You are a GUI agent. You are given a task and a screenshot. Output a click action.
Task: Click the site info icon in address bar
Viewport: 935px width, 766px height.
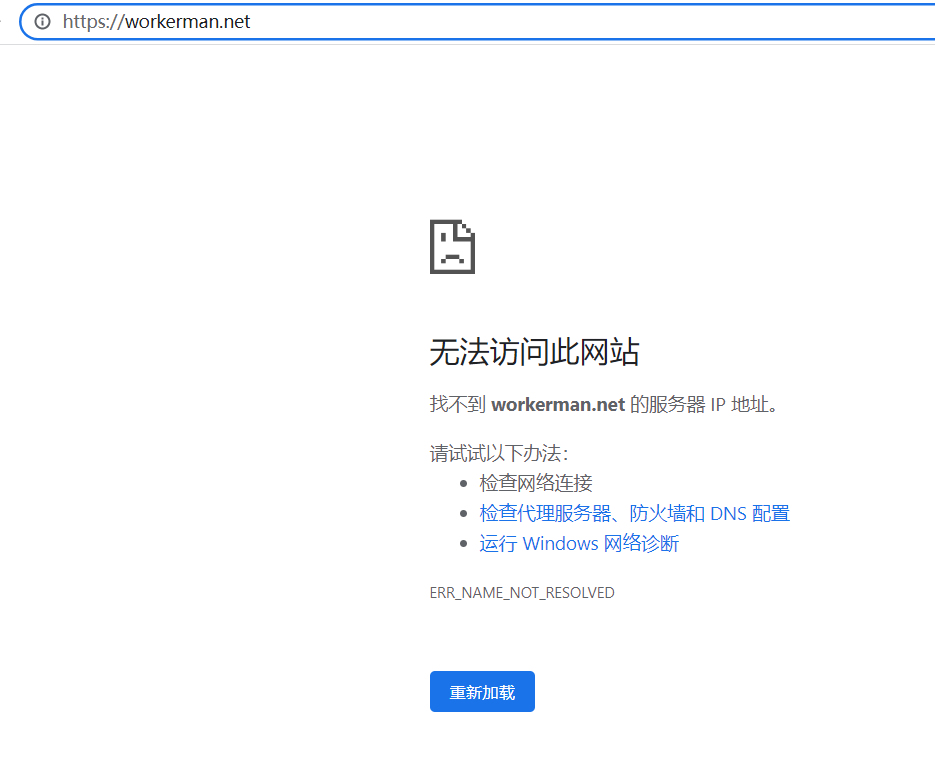click(x=42, y=21)
